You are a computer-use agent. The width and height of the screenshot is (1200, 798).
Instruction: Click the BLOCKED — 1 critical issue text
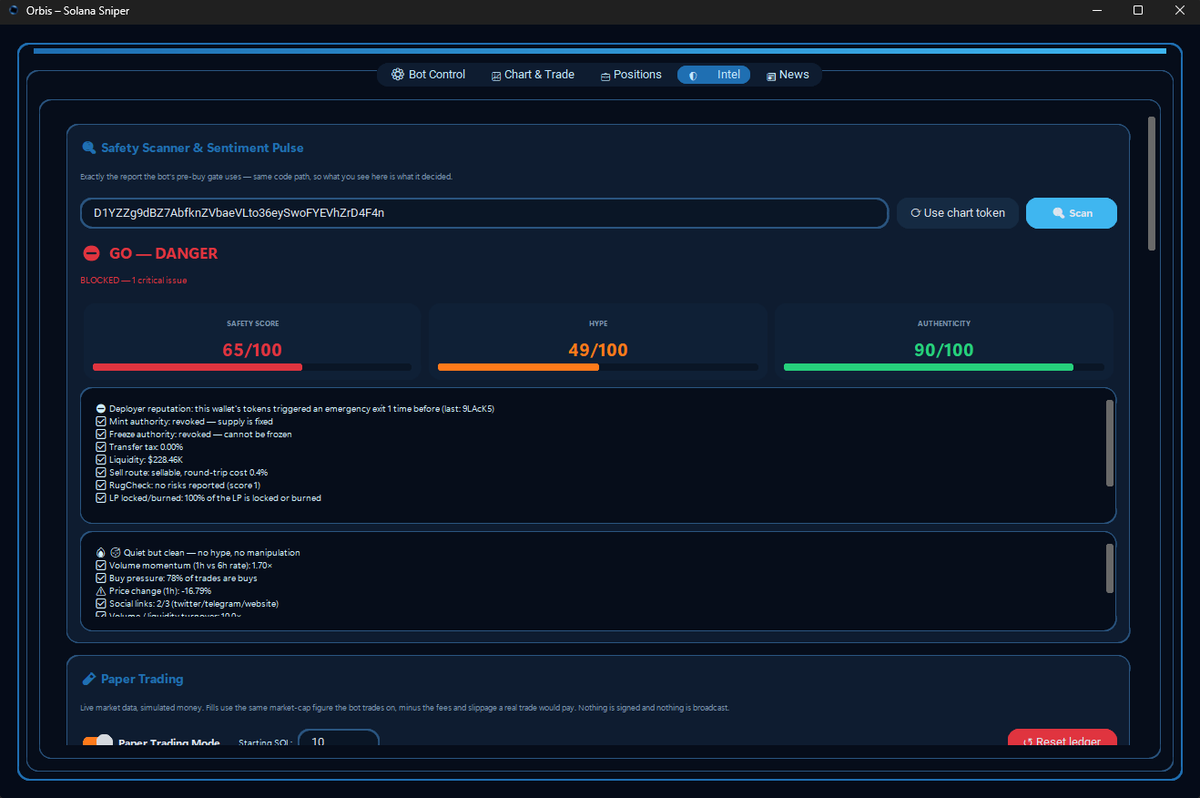point(134,280)
